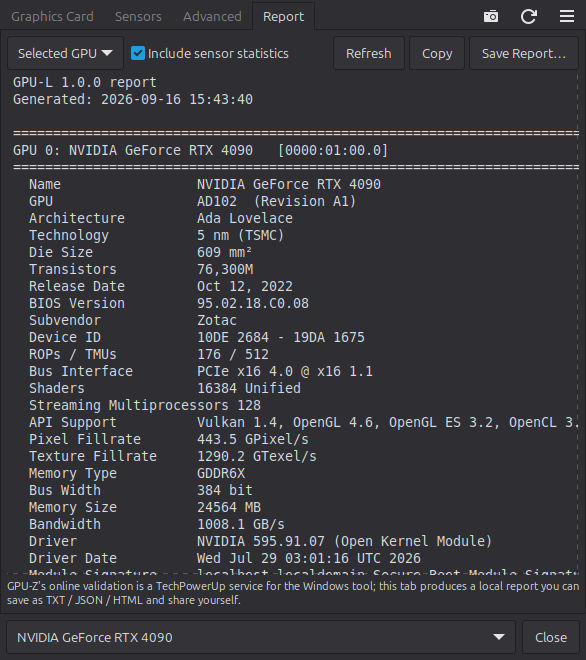Click the '76,300M' transistors value
The image size is (586, 660).
click(x=225, y=269)
